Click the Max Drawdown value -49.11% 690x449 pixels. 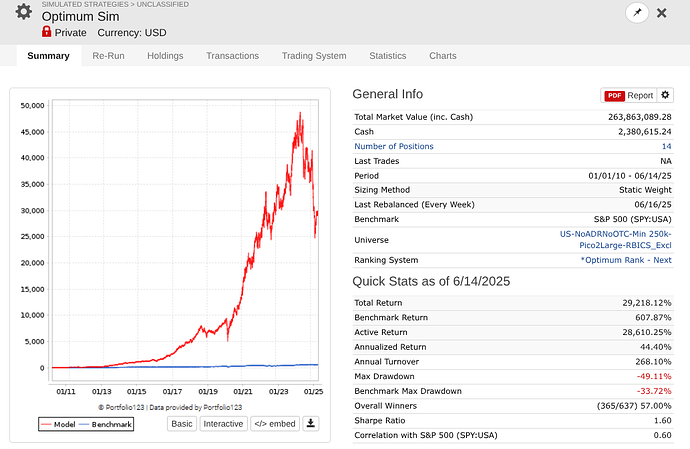(654, 376)
